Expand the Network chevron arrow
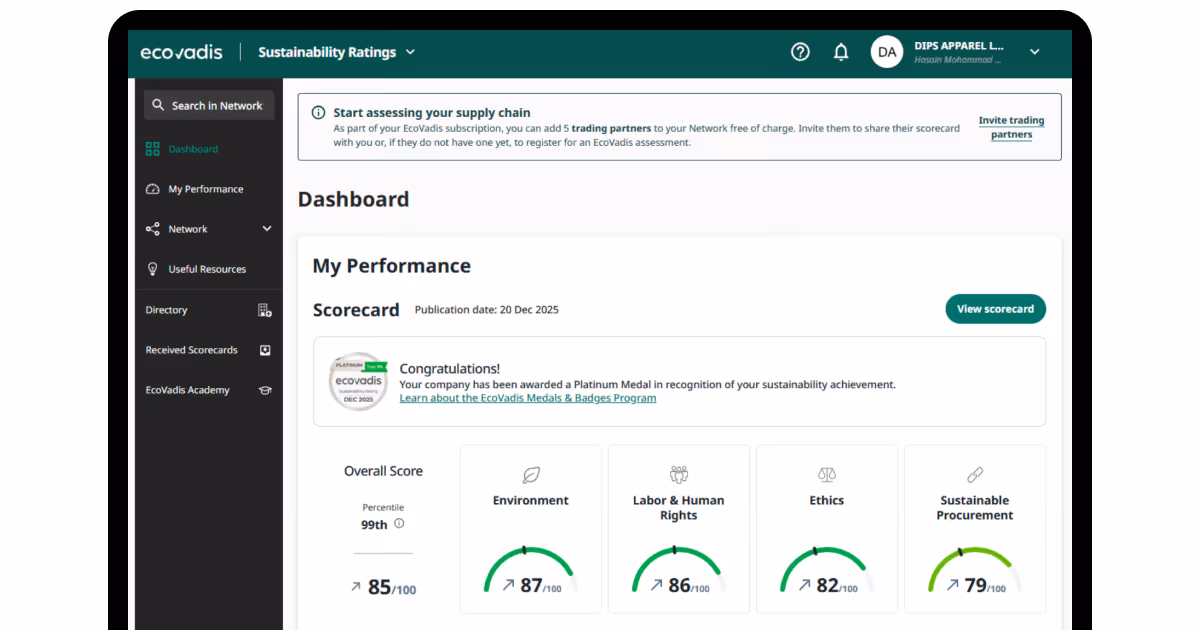 coord(267,229)
